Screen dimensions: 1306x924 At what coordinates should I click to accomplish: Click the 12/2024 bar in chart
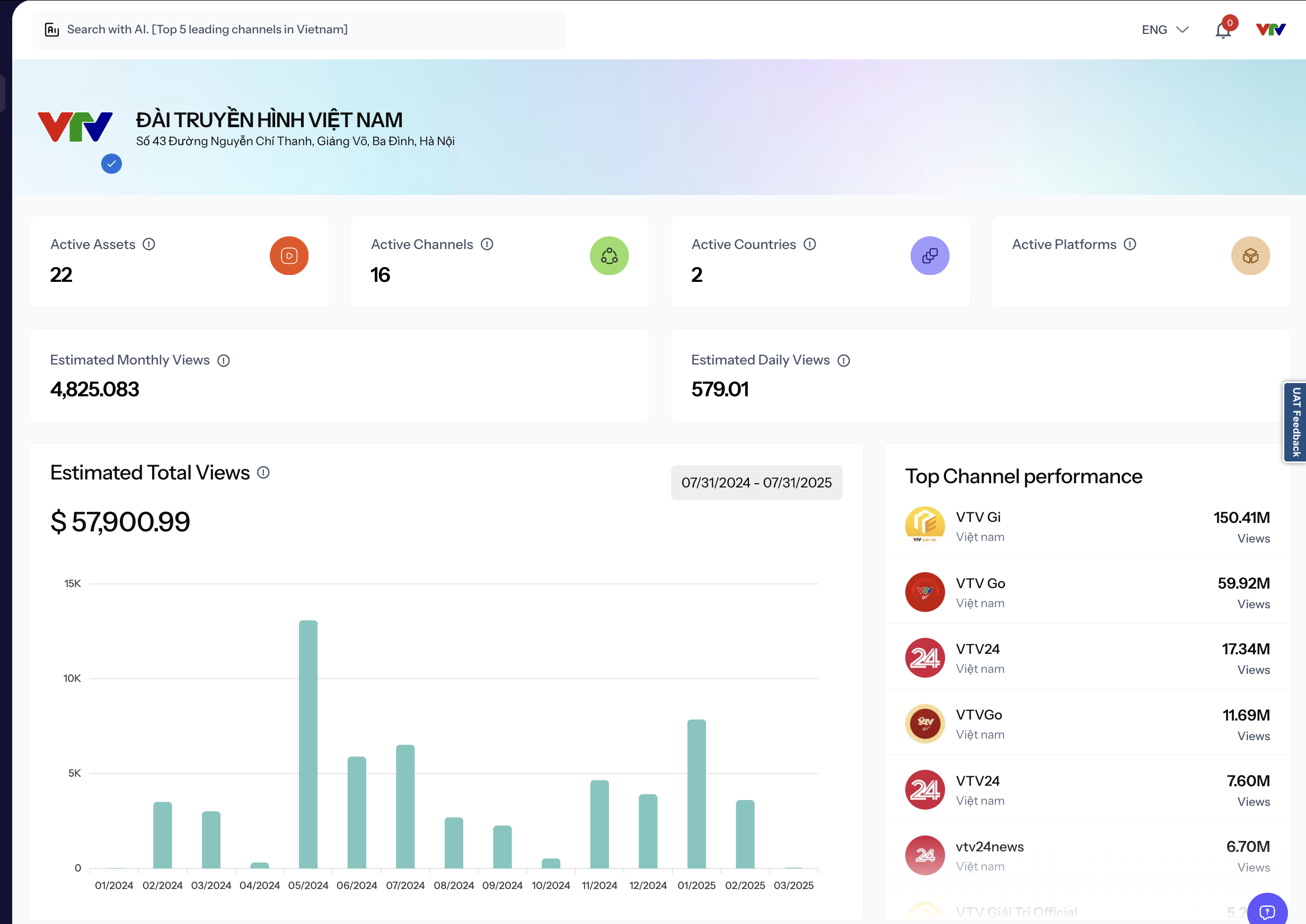coord(648,831)
